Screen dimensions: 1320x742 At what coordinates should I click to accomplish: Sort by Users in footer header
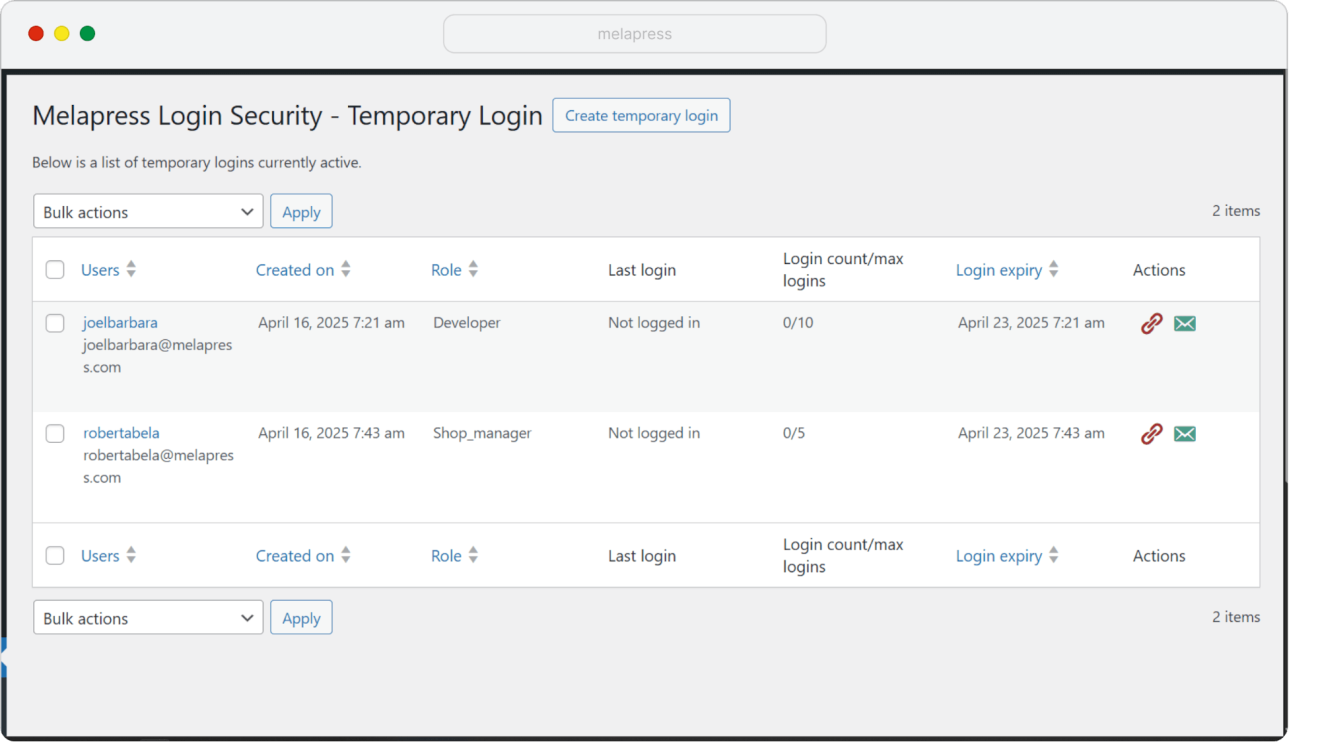pyautogui.click(x=100, y=556)
